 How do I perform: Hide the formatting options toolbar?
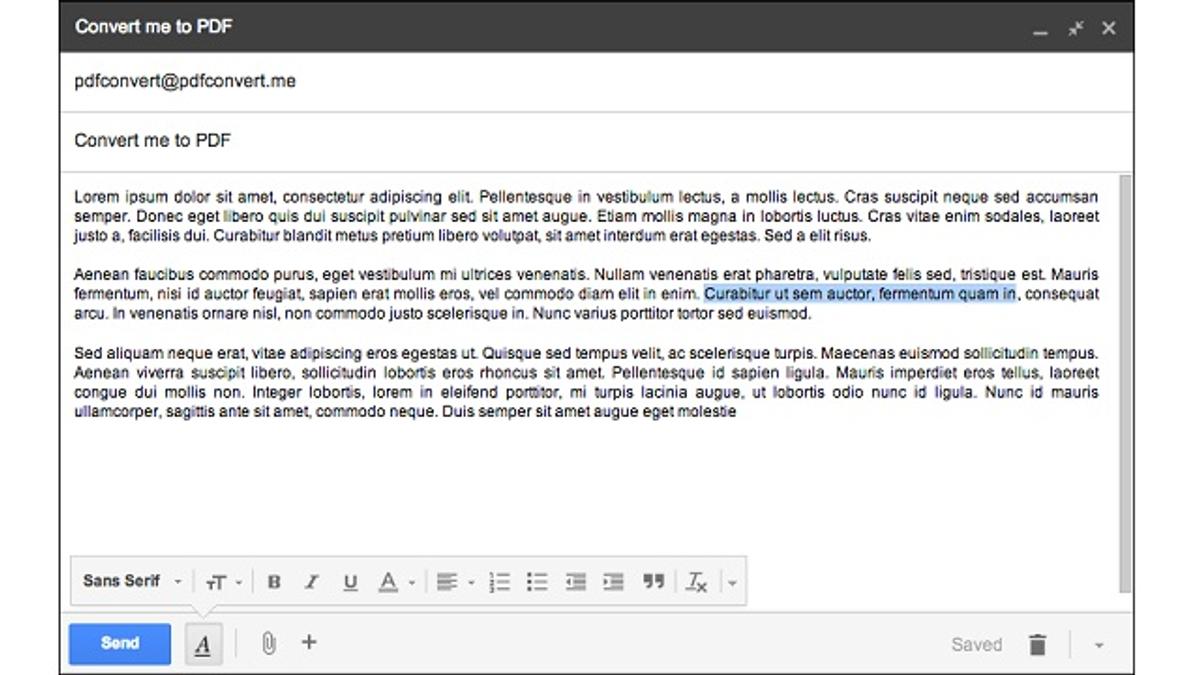[203, 645]
